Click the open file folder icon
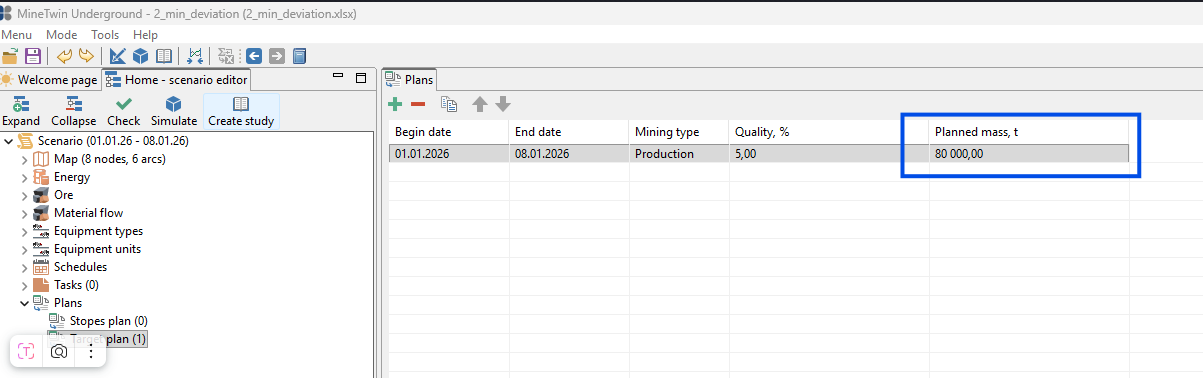This screenshot has height=378, width=1203. (10, 56)
